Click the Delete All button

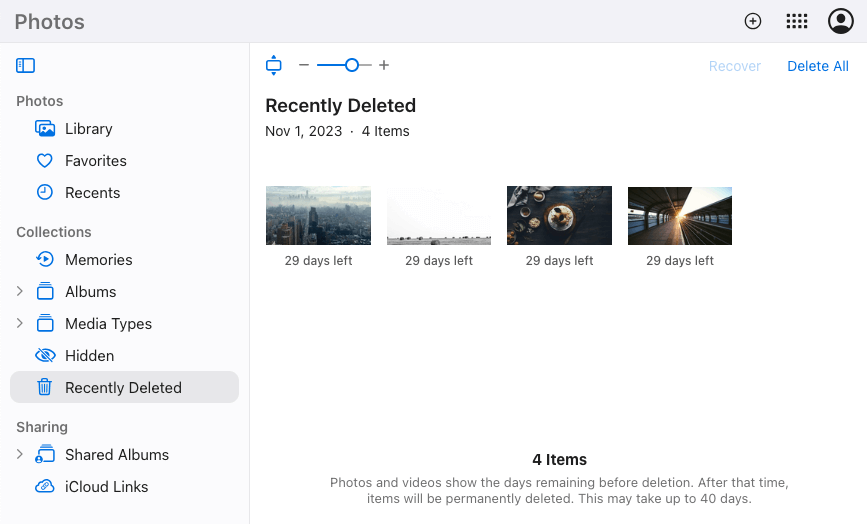click(817, 66)
